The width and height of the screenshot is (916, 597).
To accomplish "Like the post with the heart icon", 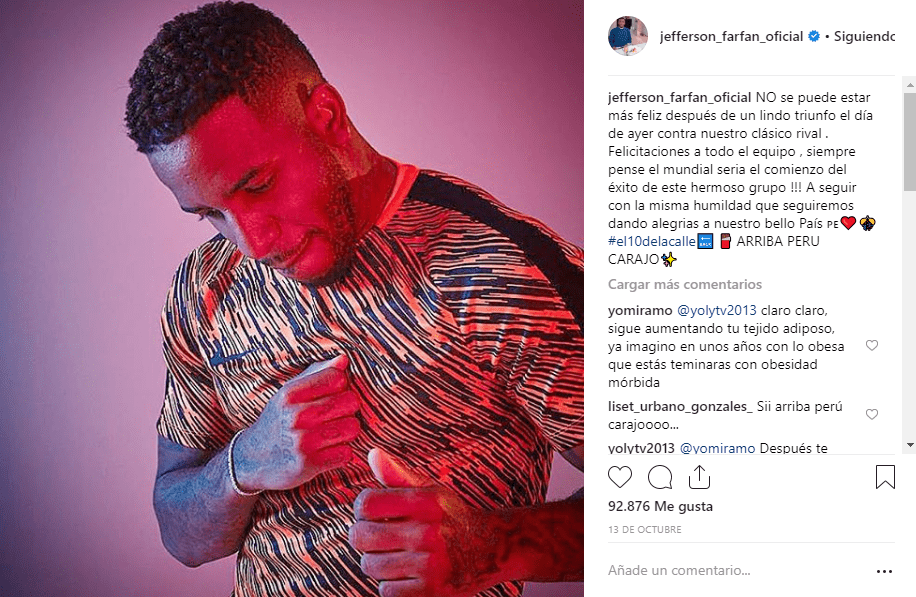I will 620,477.
